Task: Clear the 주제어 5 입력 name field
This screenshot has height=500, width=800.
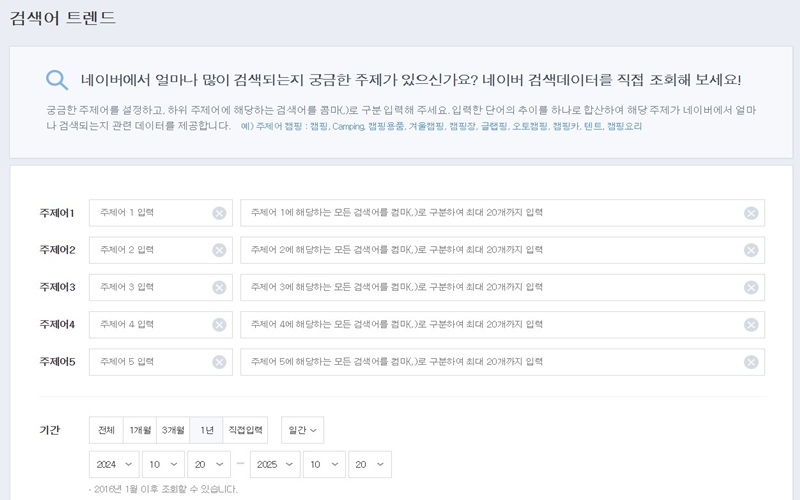Action: [219, 362]
